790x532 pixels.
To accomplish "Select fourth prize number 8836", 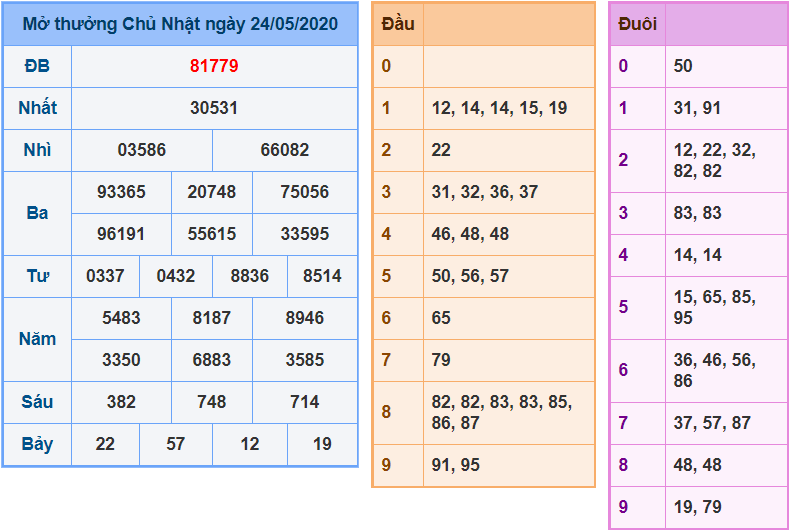I will pyautogui.click(x=249, y=276).
